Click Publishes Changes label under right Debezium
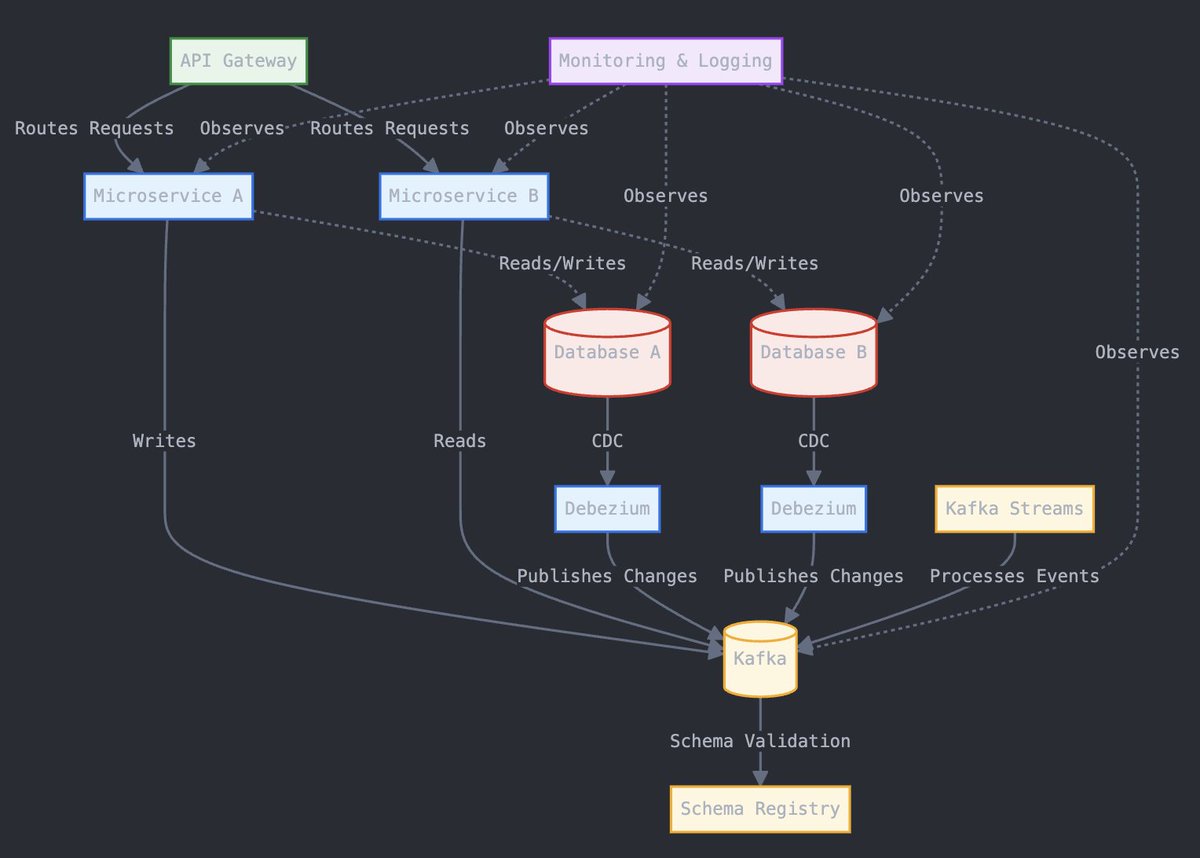Viewport: 1200px width, 858px height. 813,576
